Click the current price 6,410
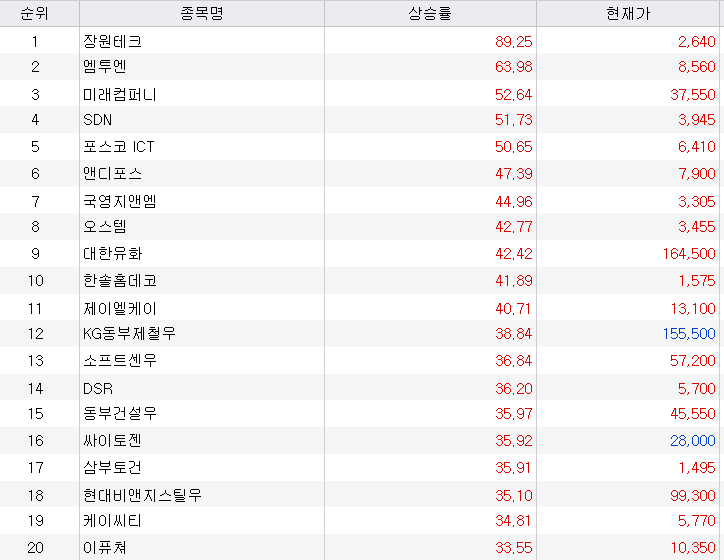This screenshot has height=560, width=724. click(x=696, y=147)
